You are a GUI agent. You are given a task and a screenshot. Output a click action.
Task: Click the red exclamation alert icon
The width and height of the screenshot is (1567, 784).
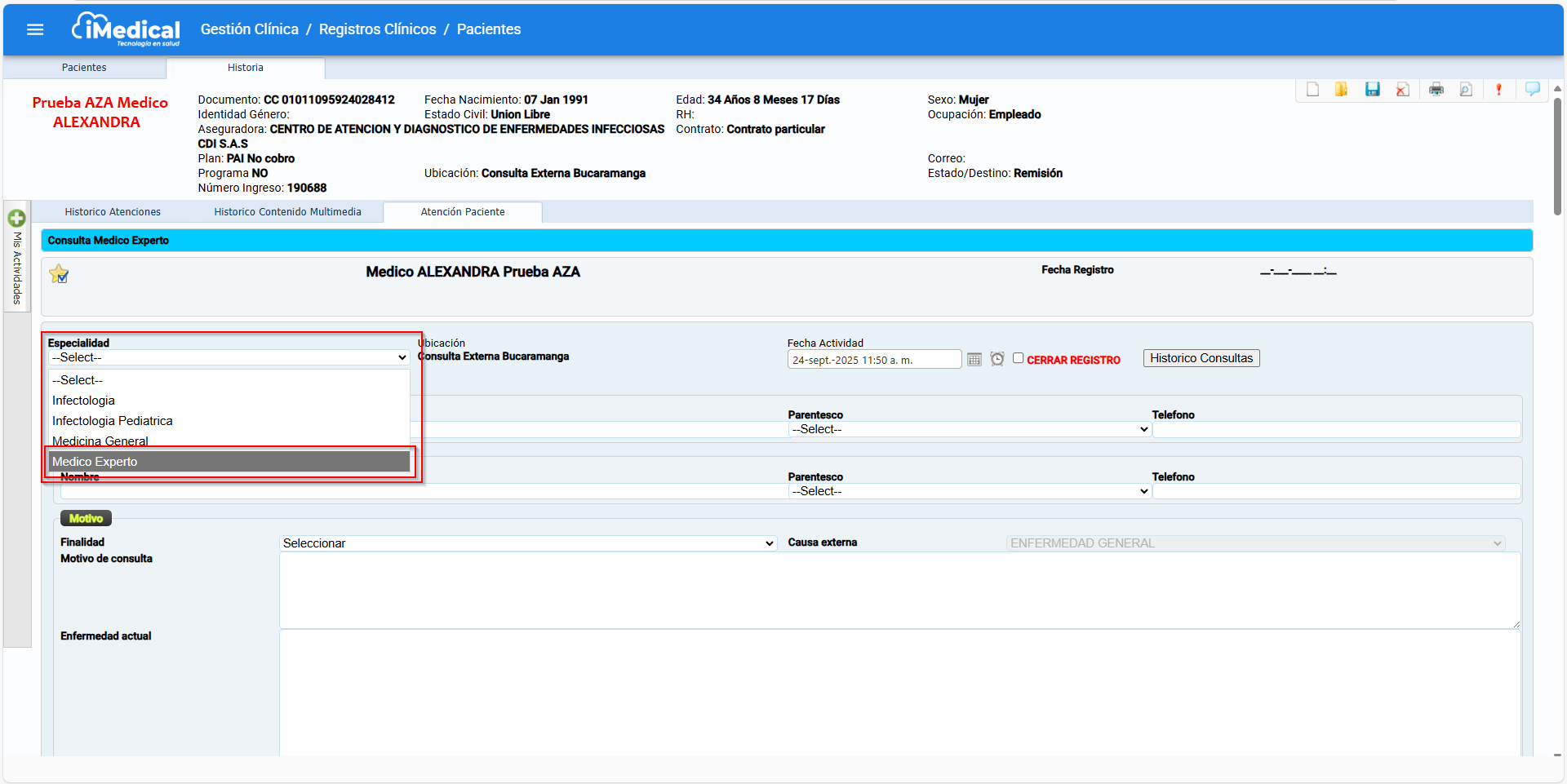1498,90
